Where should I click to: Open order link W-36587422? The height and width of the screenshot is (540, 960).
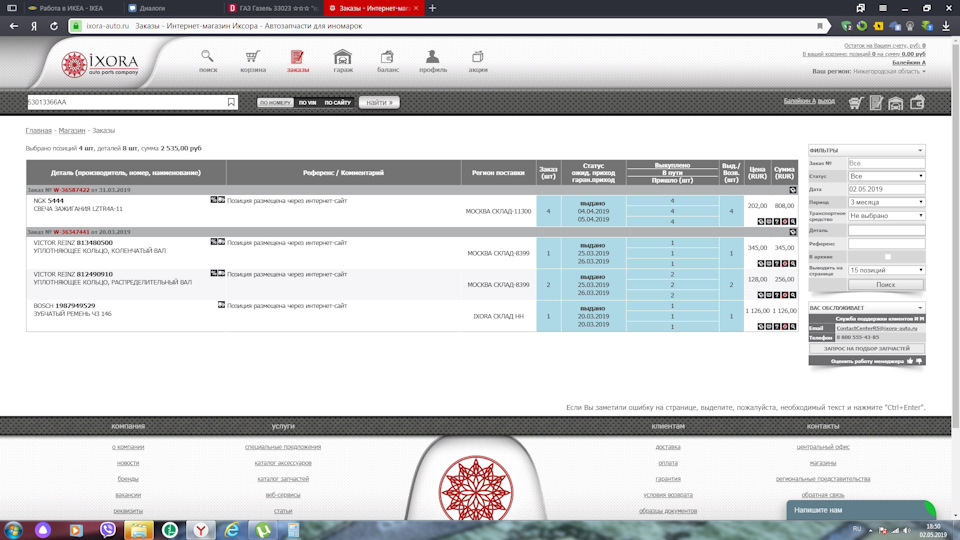(71, 190)
